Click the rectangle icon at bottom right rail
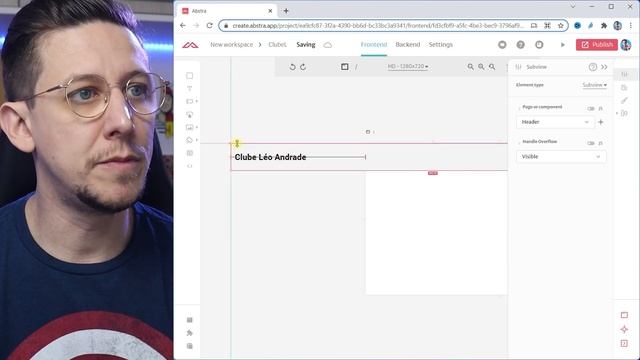Viewport: 640px width, 360px height. click(x=624, y=315)
